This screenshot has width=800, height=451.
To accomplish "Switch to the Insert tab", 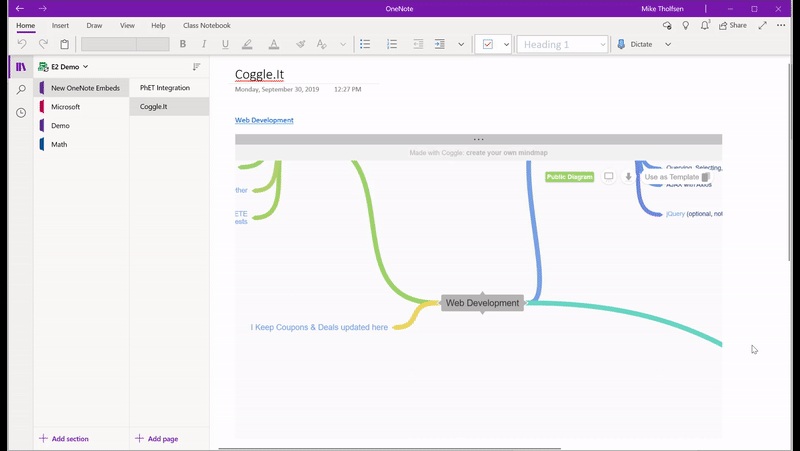I will [60, 26].
